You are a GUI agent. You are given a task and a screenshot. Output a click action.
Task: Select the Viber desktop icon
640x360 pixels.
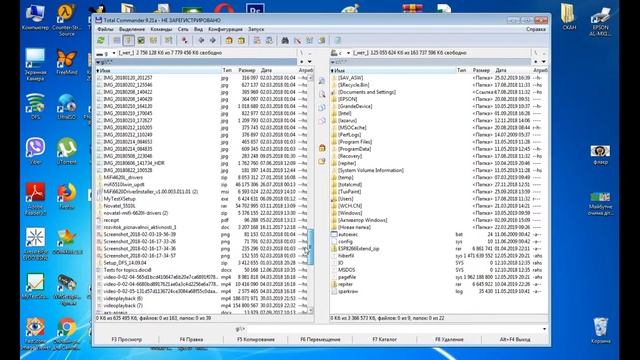coord(36,151)
